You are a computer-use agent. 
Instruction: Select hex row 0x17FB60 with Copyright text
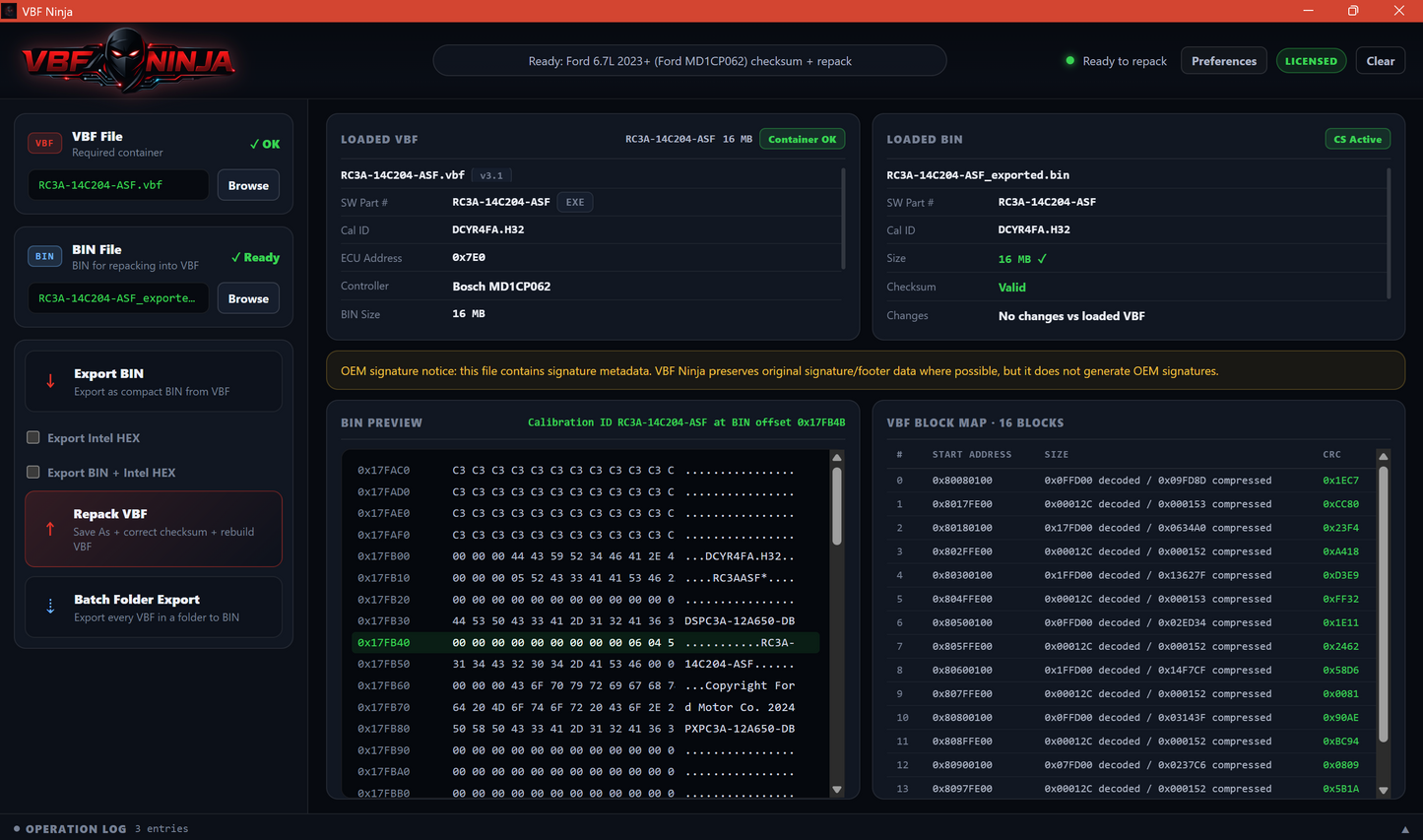click(x=585, y=685)
